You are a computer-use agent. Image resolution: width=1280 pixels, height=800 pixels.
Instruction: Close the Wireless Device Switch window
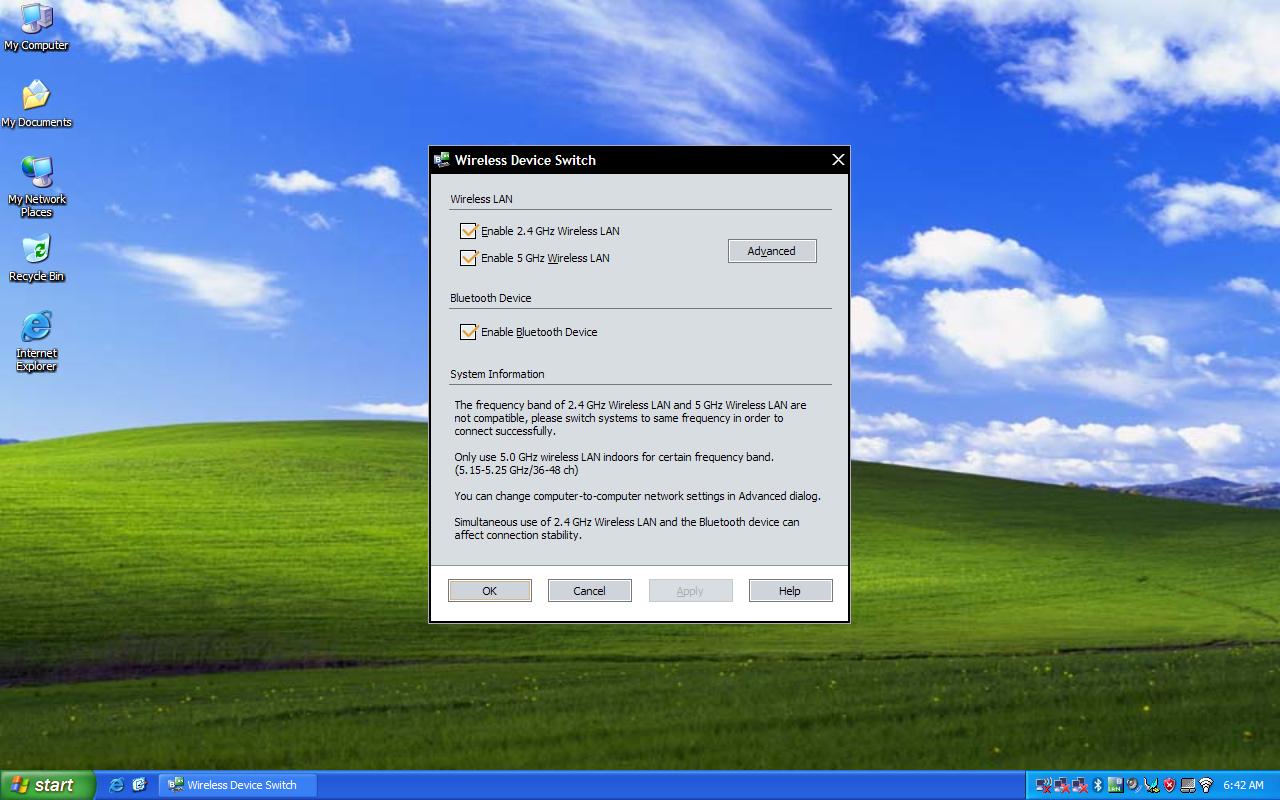(x=838, y=160)
